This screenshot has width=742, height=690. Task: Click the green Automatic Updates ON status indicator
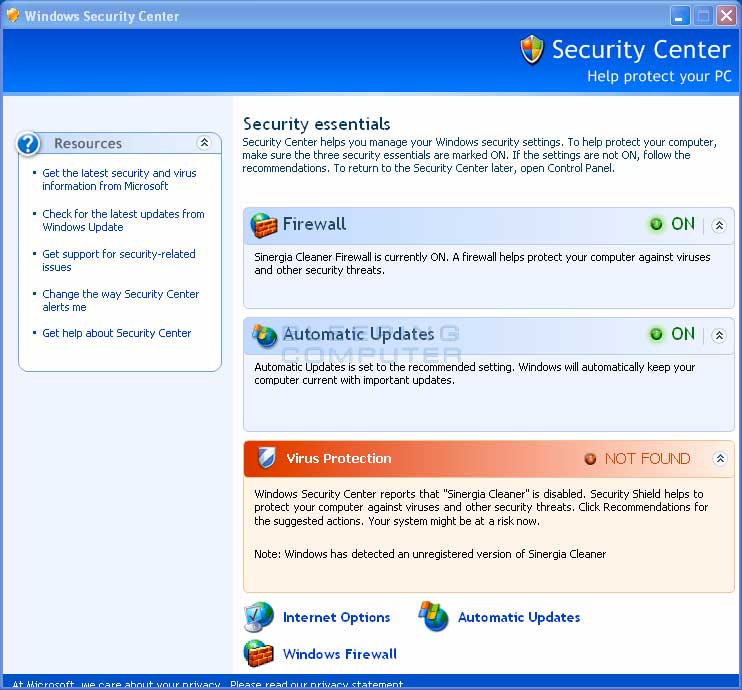coord(656,334)
